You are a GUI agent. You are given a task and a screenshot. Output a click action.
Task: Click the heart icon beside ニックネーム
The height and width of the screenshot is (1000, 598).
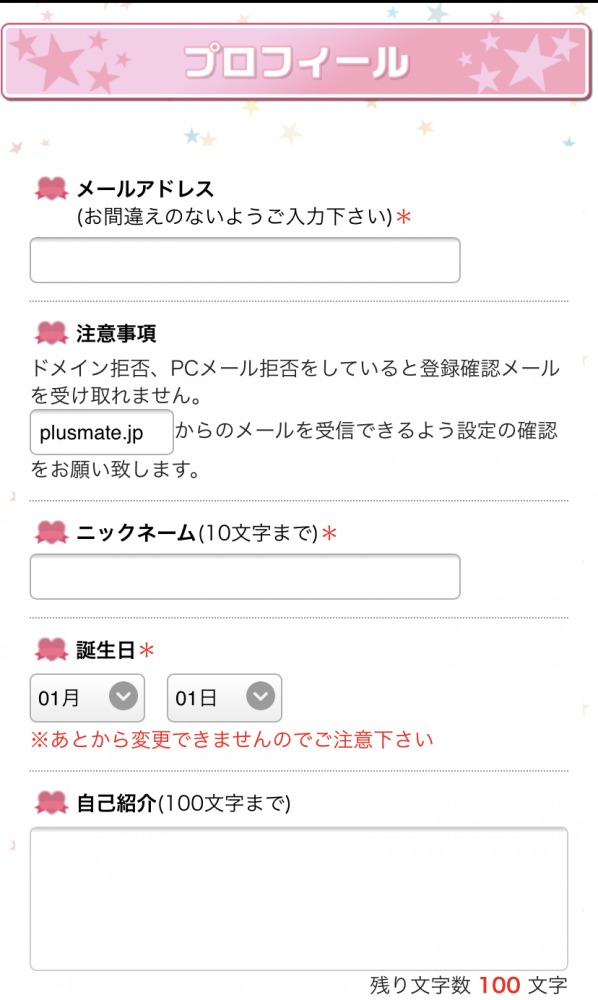coord(51,533)
